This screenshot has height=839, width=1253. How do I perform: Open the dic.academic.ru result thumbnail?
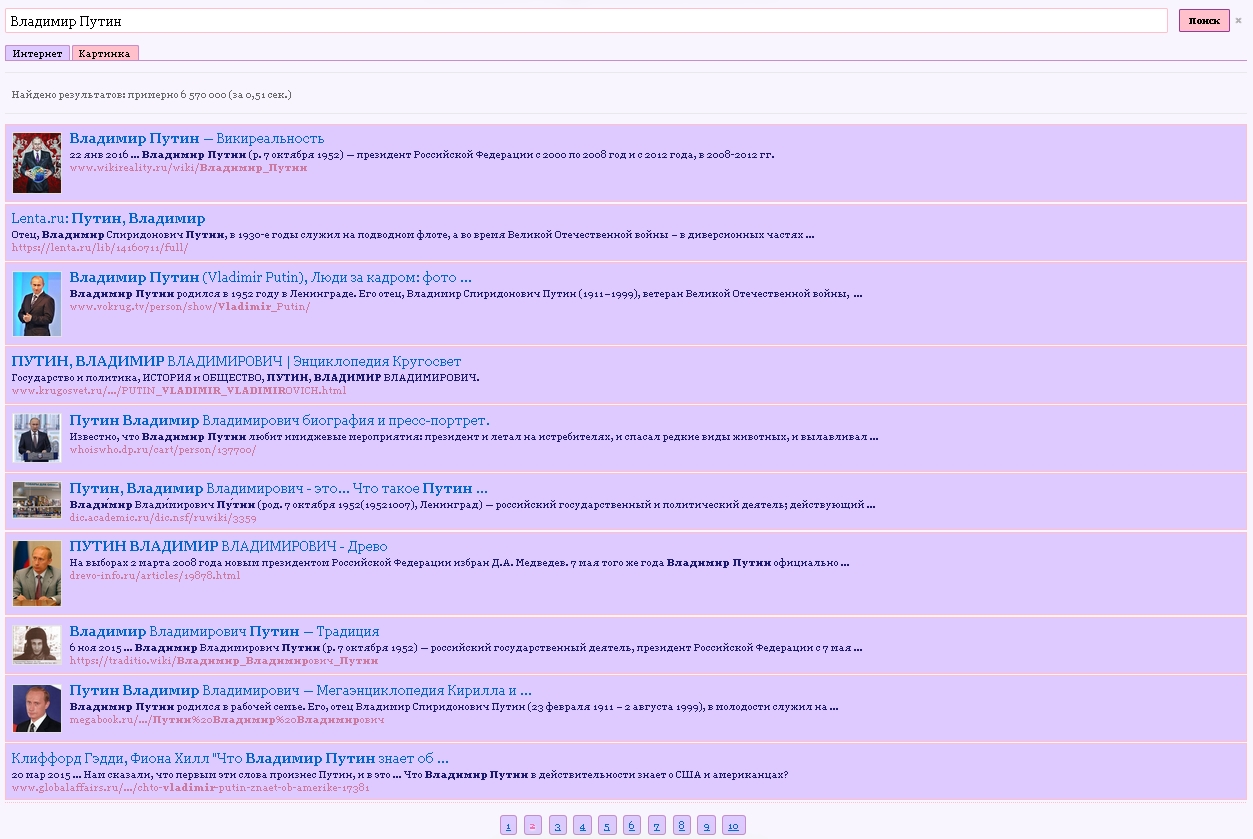click(37, 500)
